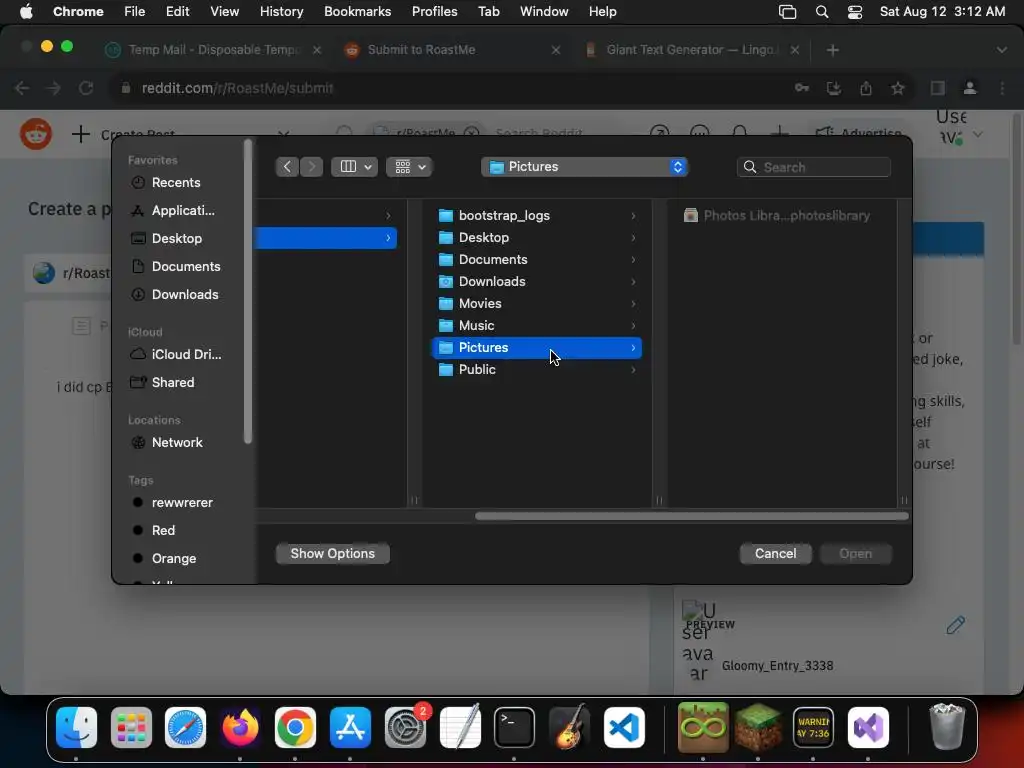
Task: Open a new Chrome tab
Action: [832, 50]
